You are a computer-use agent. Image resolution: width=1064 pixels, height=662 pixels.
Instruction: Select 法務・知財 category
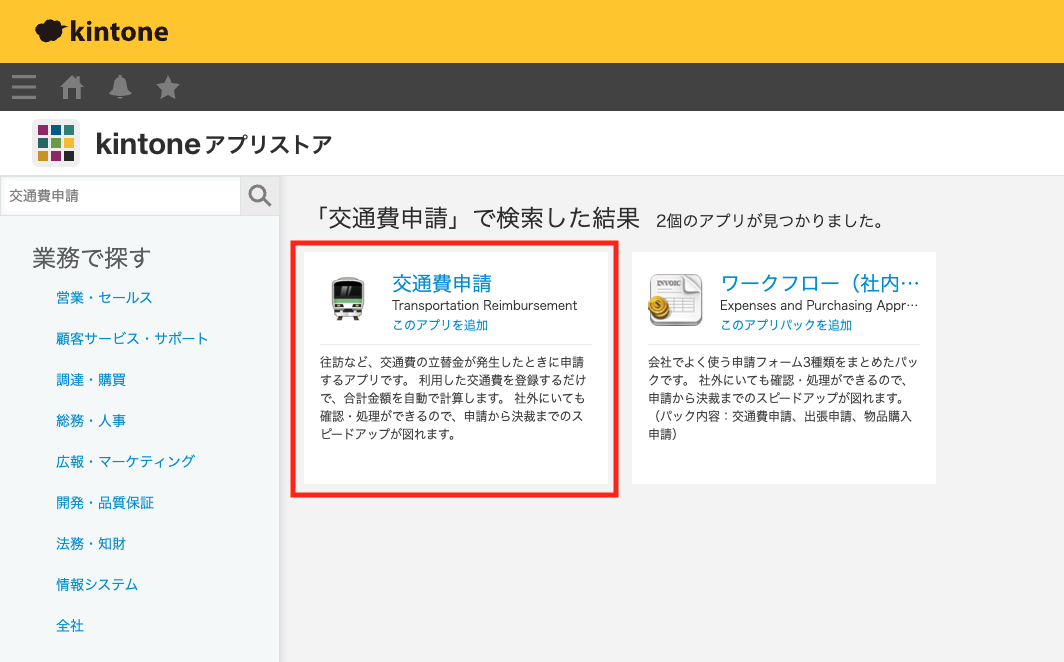pos(91,543)
